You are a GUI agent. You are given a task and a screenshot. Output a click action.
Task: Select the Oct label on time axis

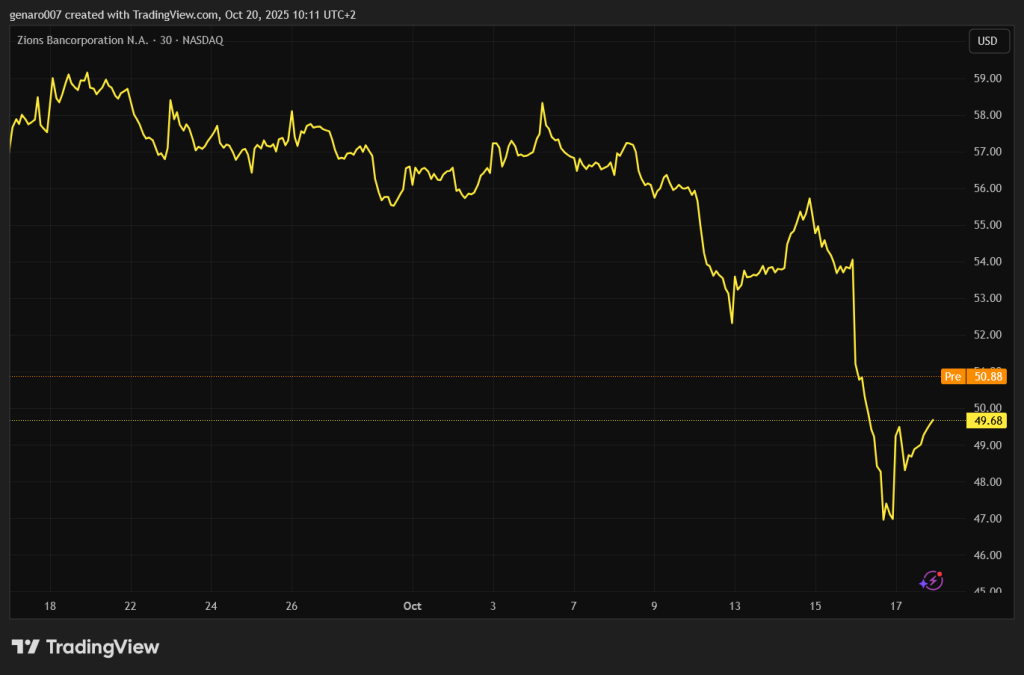(x=411, y=606)
